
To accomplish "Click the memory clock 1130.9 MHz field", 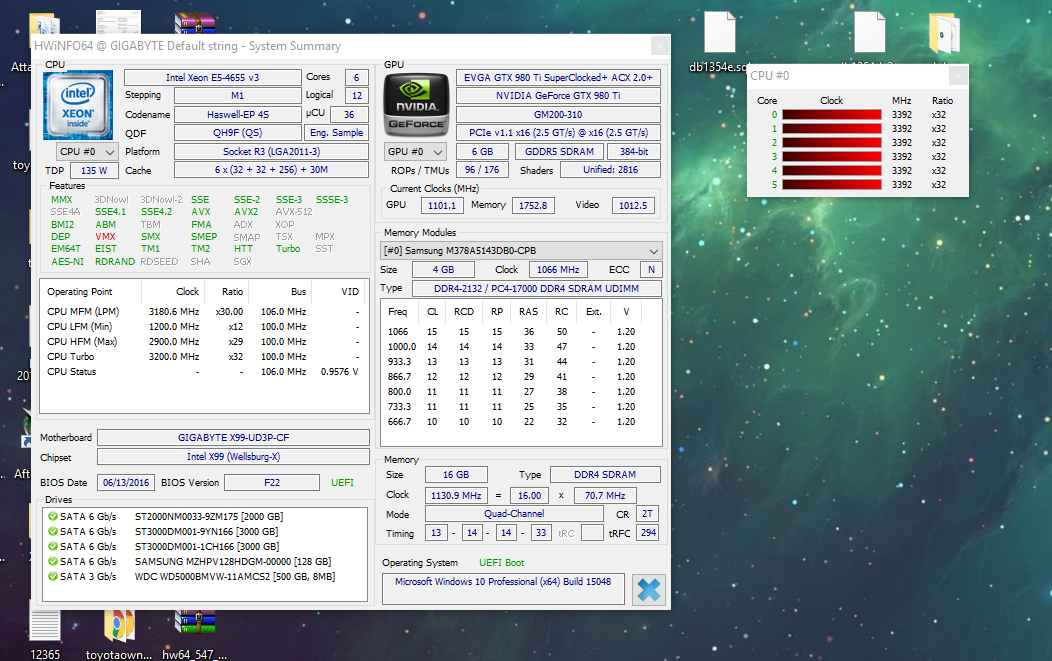I will pyautogui.click(x=456, y=495).
